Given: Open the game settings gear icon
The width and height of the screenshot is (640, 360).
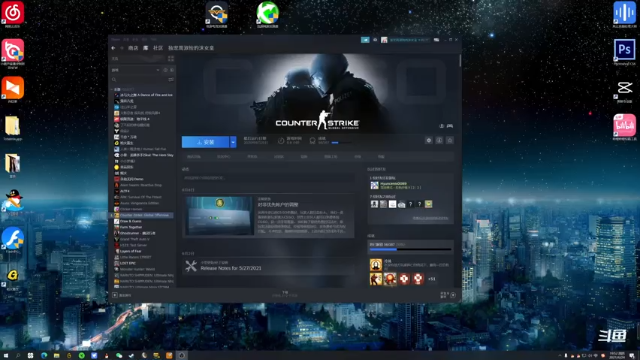Looking at the screenshot, I should (429, 140).
